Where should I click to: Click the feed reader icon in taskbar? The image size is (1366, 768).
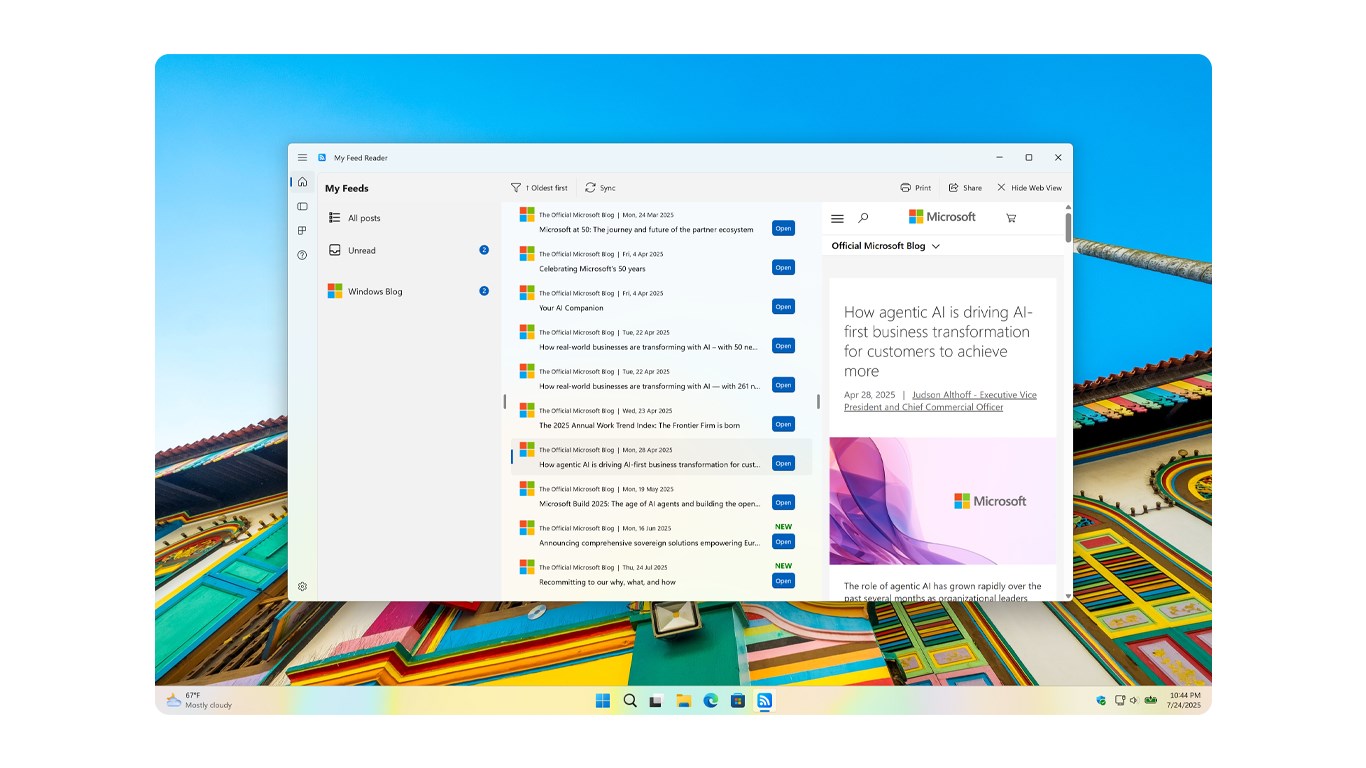[765, 700]
